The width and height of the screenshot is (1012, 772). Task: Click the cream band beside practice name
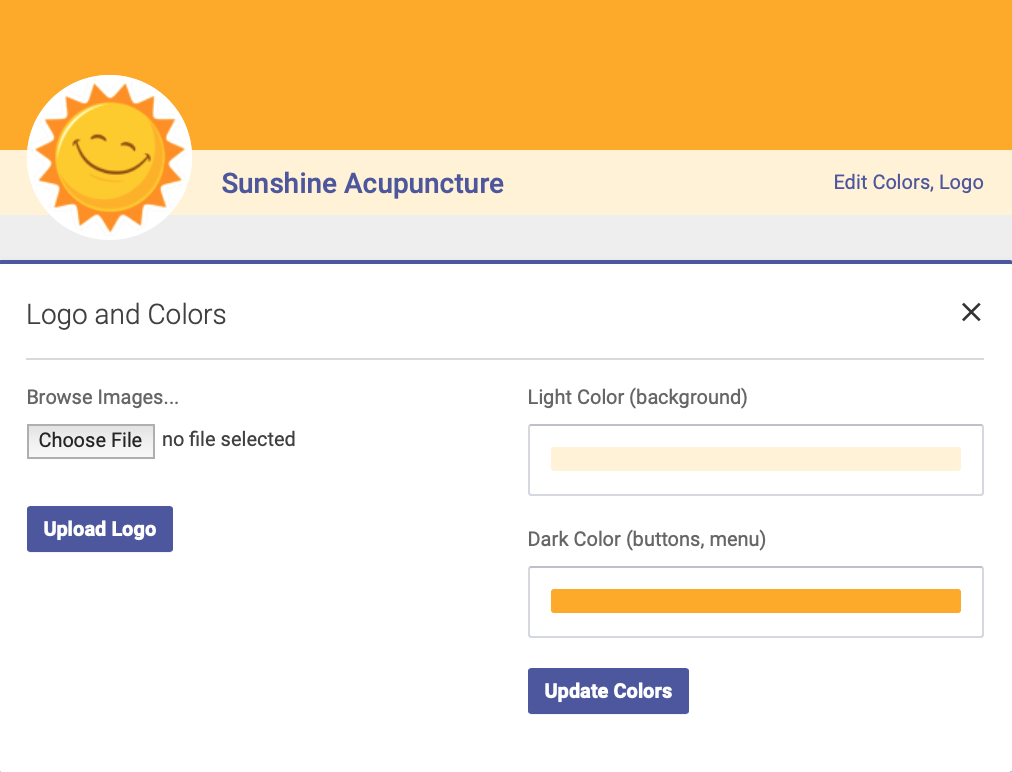point(665,183)
